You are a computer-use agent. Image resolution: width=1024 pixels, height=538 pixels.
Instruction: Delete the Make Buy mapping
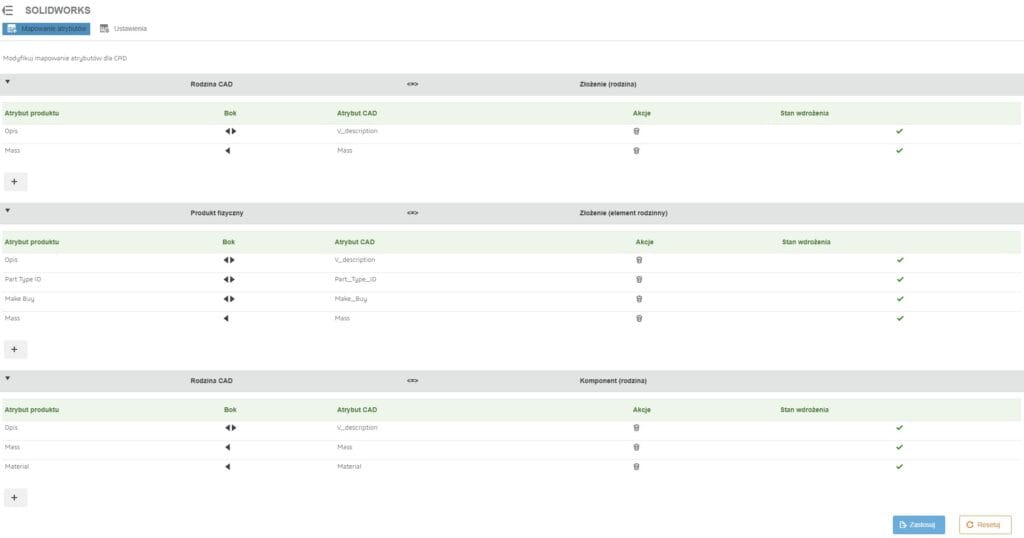pos(639,299)
